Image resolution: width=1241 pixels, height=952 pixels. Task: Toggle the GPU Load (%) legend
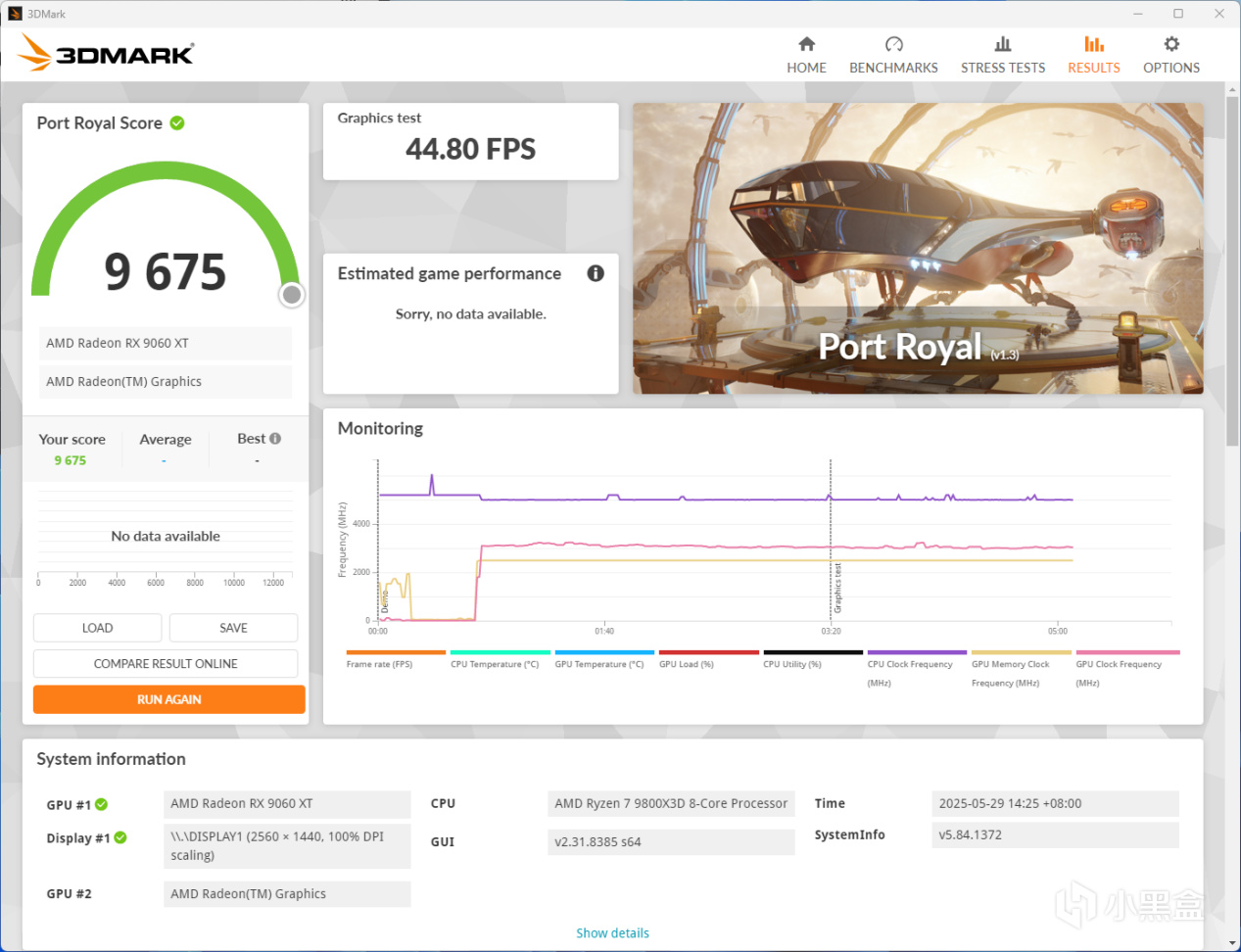(x=708, y=660)
